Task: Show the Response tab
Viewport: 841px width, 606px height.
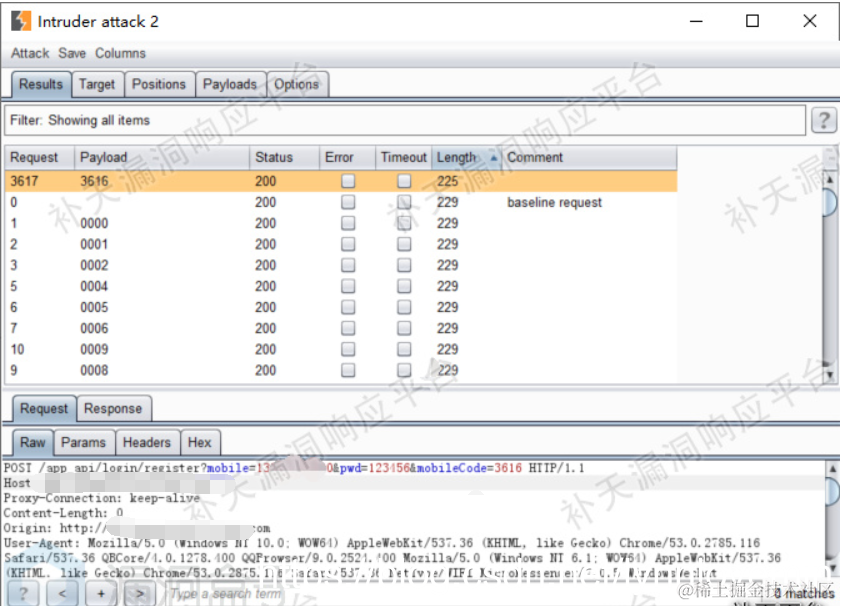Action: 113,409
